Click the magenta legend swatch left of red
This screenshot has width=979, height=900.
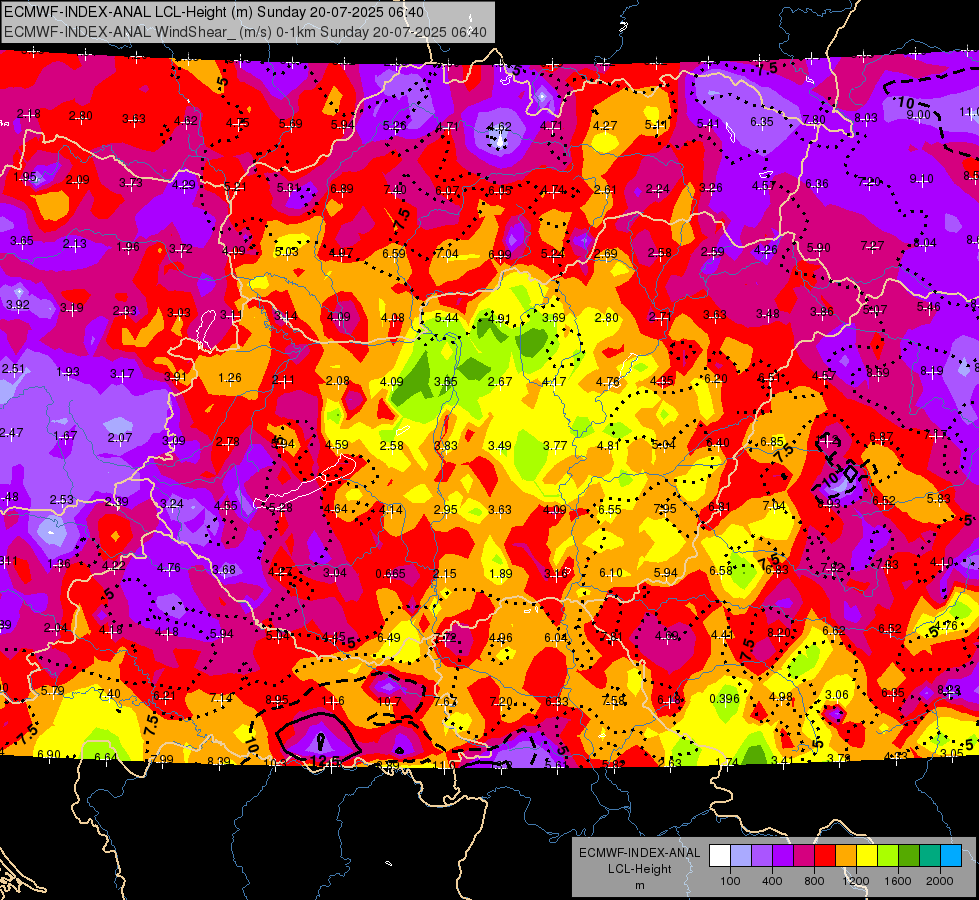click(x=804, y=856)
